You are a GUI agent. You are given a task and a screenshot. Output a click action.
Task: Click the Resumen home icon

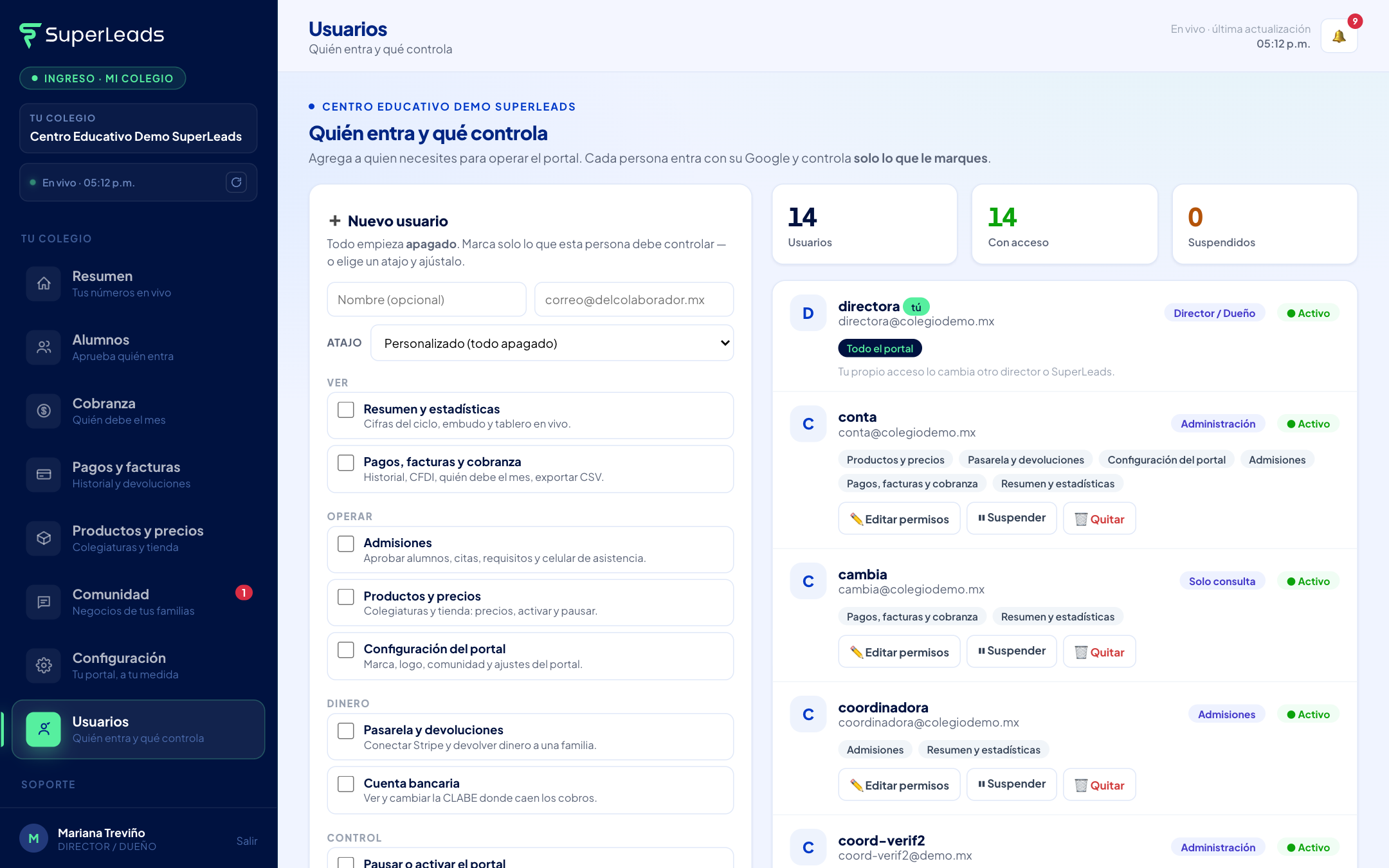[44, 284]
